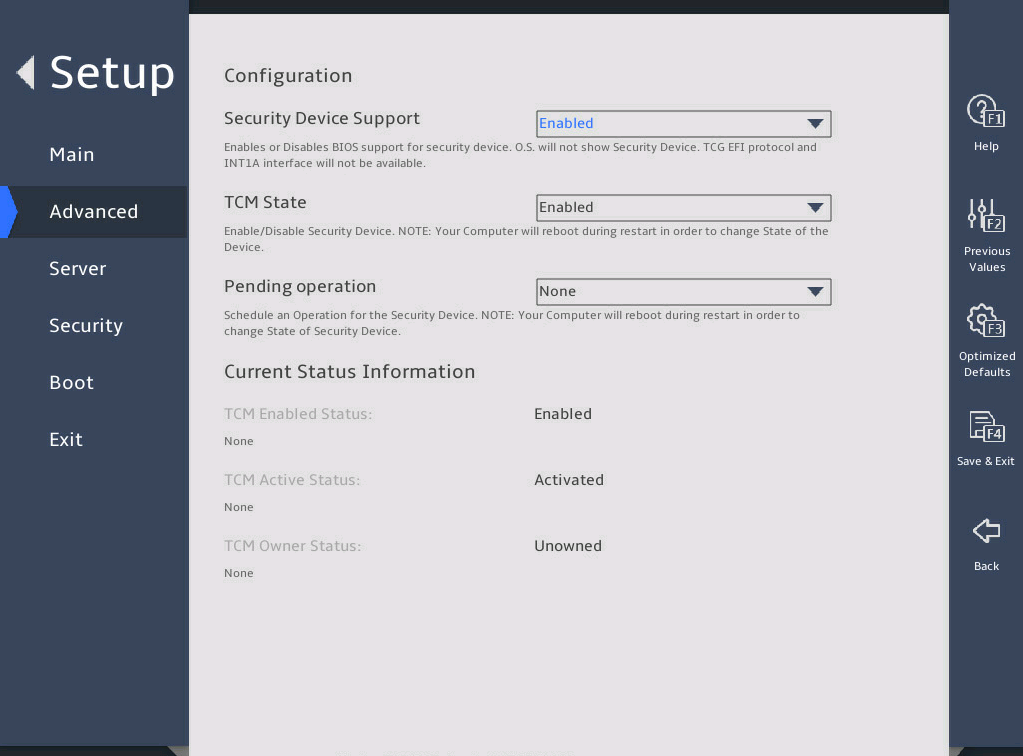Open the Pending operation dropdown
The width and height of the screenshot is (1023, 756).
click(x=683, y=292)
